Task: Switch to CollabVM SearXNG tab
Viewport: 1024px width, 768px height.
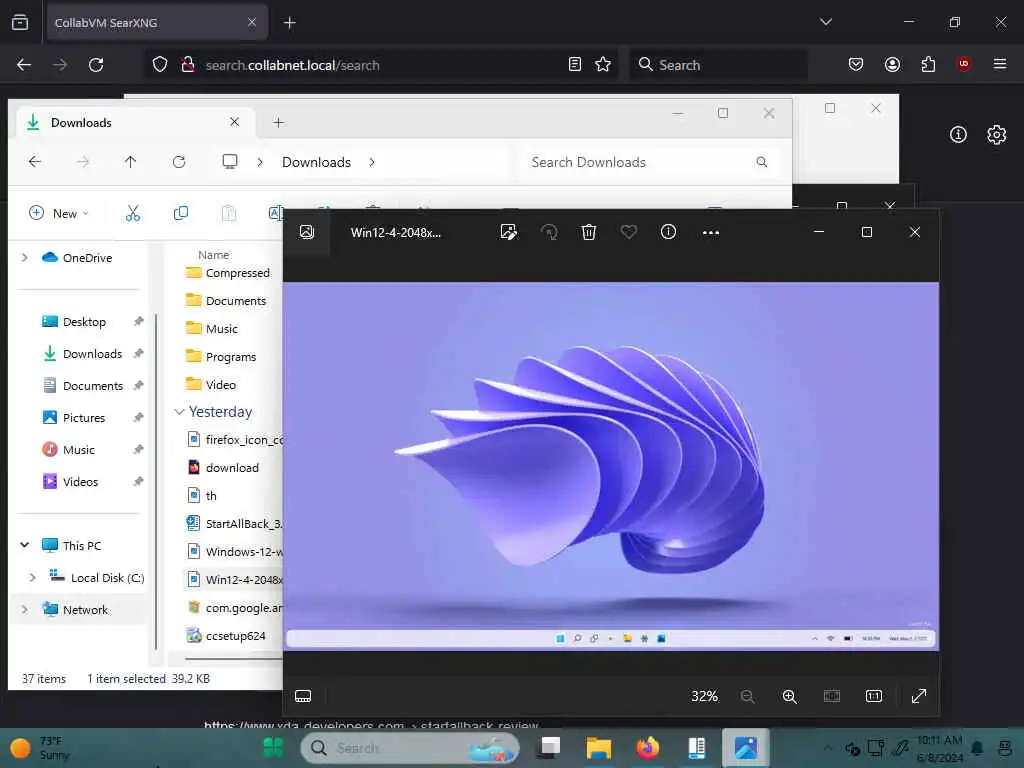Action: [x=155, y=23]
